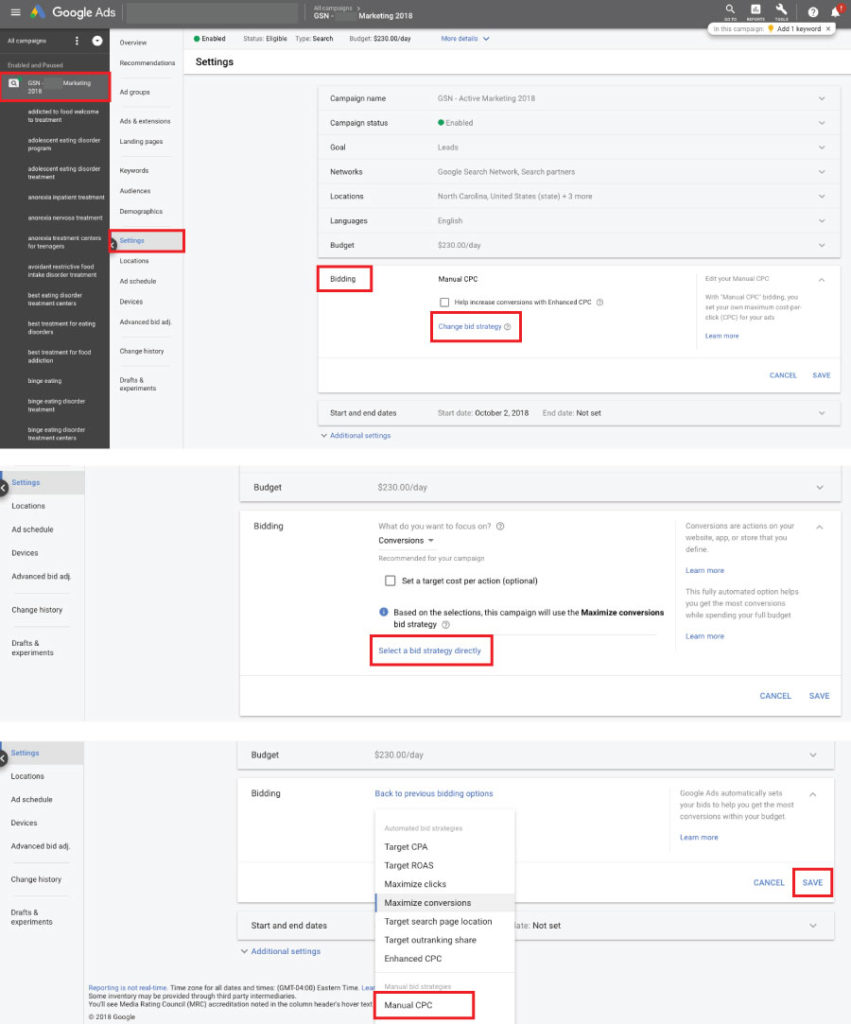851x1024 pixels.
Task: Click help icon after Maximize conversions bid strategy text
Action: point(445,624)
